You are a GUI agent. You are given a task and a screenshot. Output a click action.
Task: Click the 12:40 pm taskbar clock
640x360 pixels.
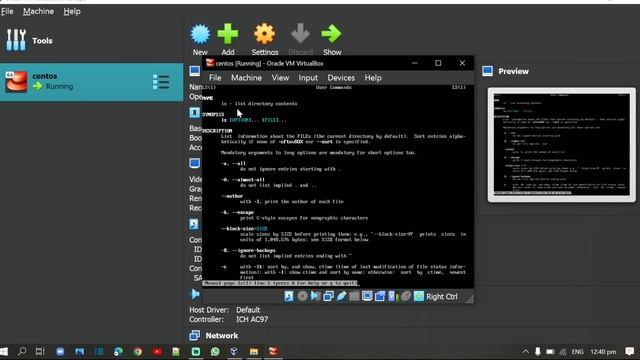[x=603, y=351]
